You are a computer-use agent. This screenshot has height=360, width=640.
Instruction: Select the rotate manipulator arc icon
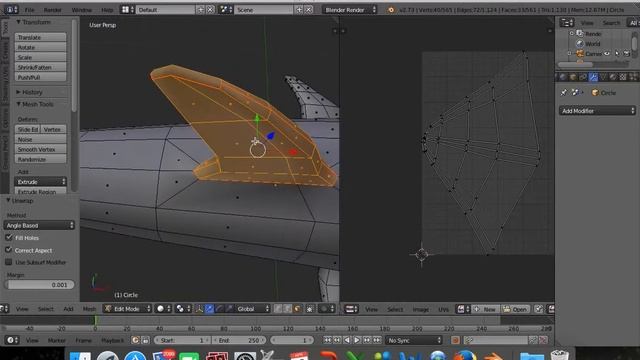(220, 309)
